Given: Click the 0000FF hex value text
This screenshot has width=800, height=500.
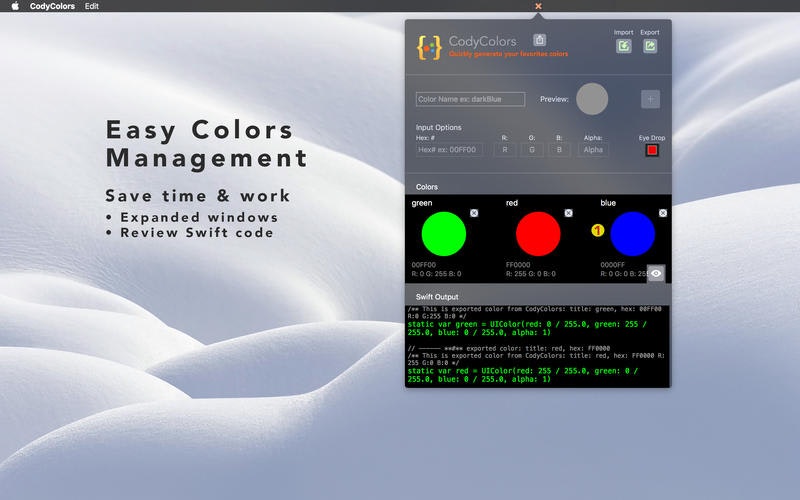Looking at the screenshot, I should [612, 265].
